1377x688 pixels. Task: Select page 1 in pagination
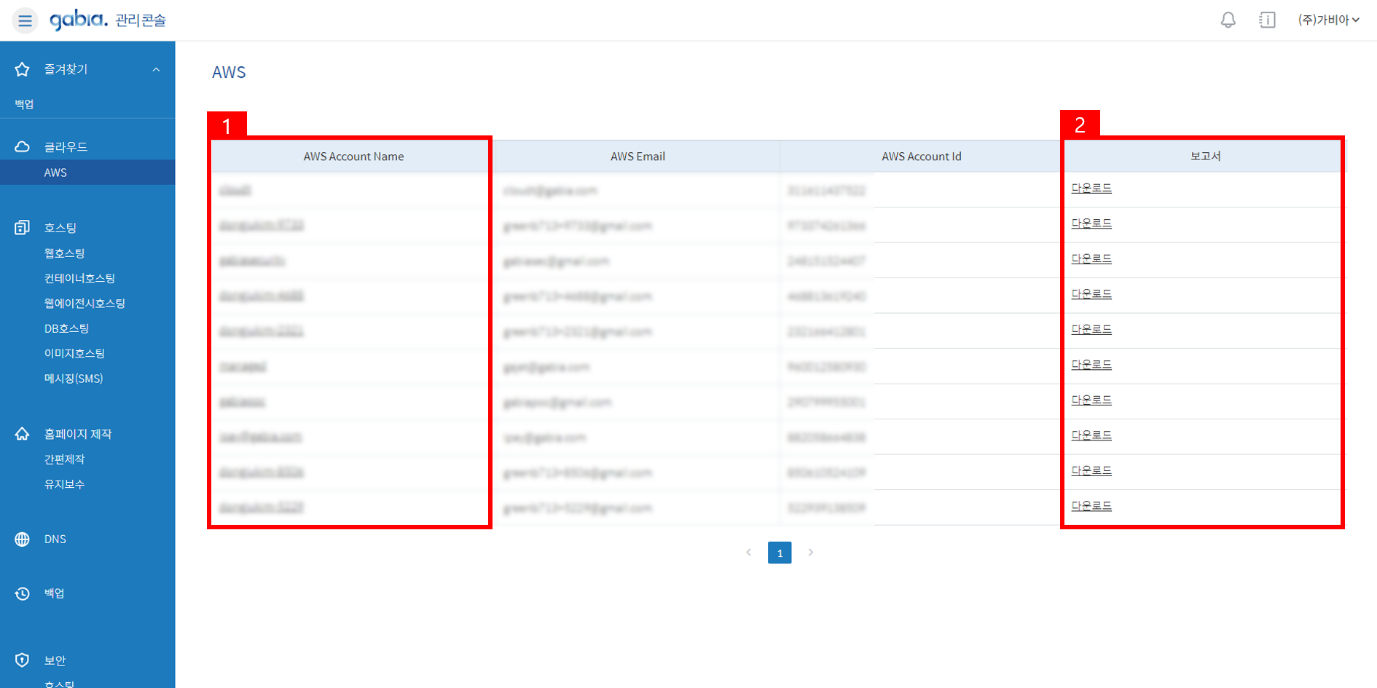(x=780, y=552)
